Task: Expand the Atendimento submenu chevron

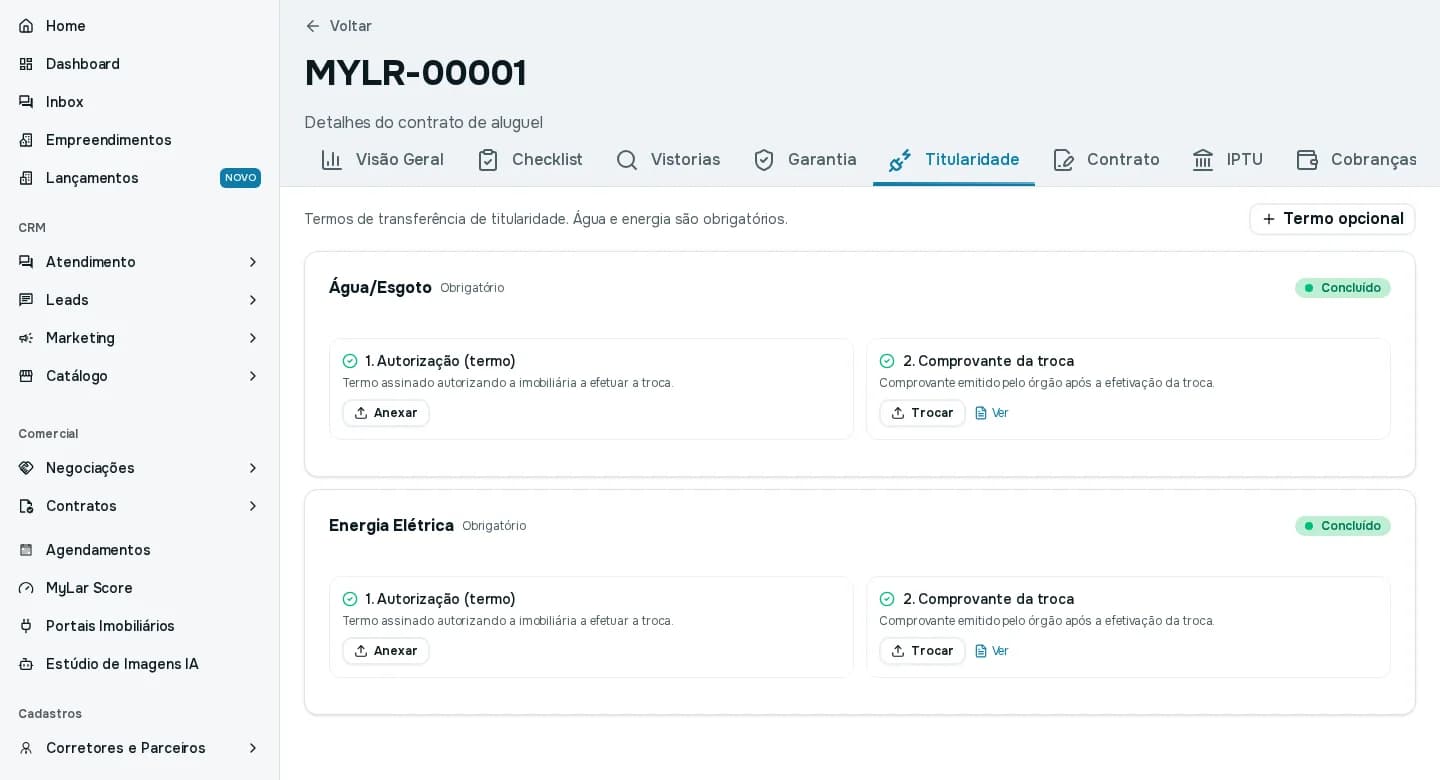Action: (253, 262)
